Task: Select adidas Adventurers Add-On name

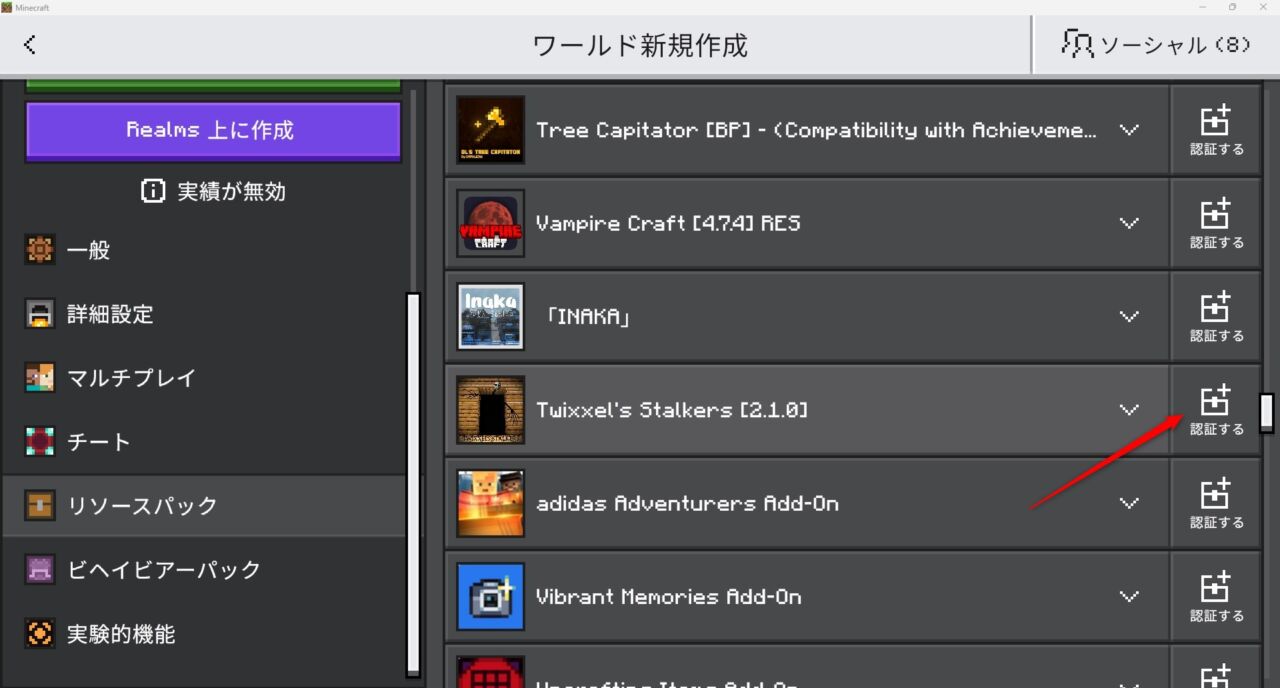Action: click(x=687, y=503)
